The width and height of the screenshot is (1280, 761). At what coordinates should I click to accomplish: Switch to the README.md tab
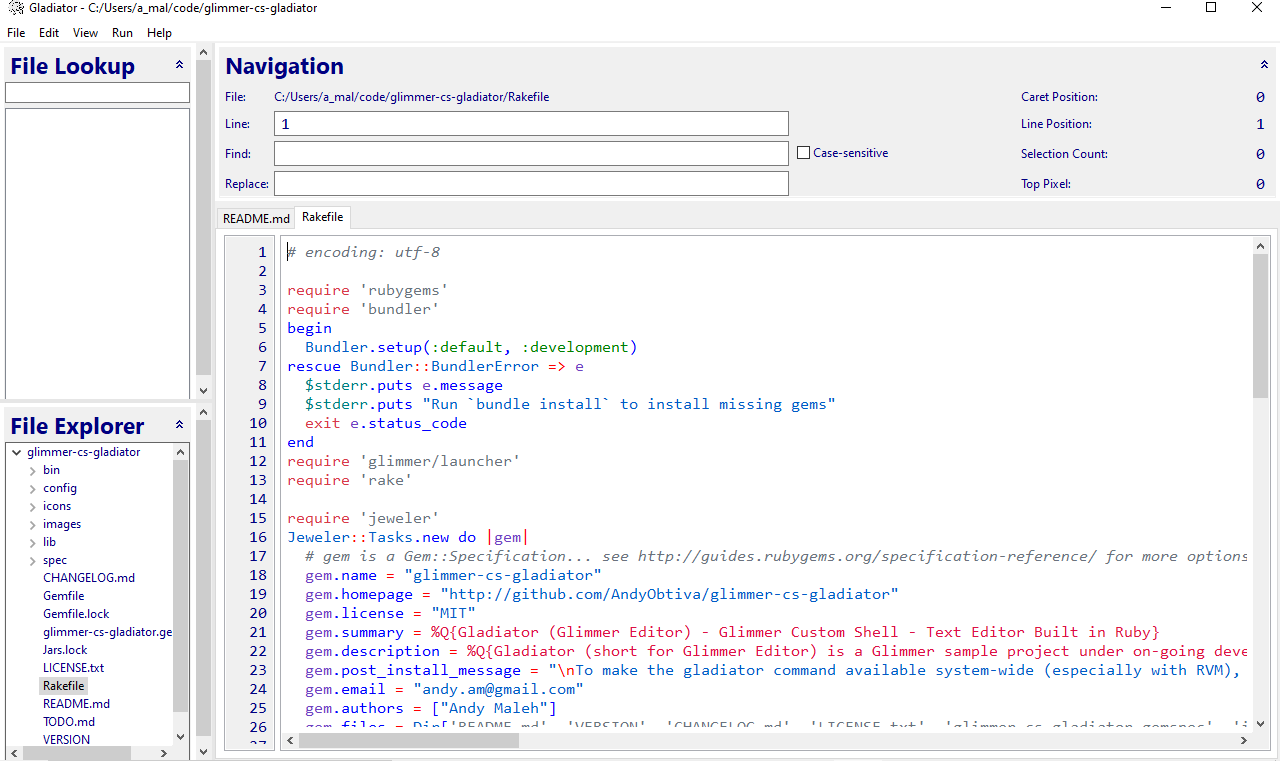click(x=256, y=218)
